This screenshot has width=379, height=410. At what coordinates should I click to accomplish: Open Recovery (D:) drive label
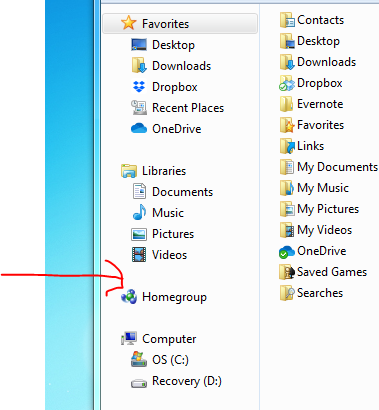(x=187, y=381)
